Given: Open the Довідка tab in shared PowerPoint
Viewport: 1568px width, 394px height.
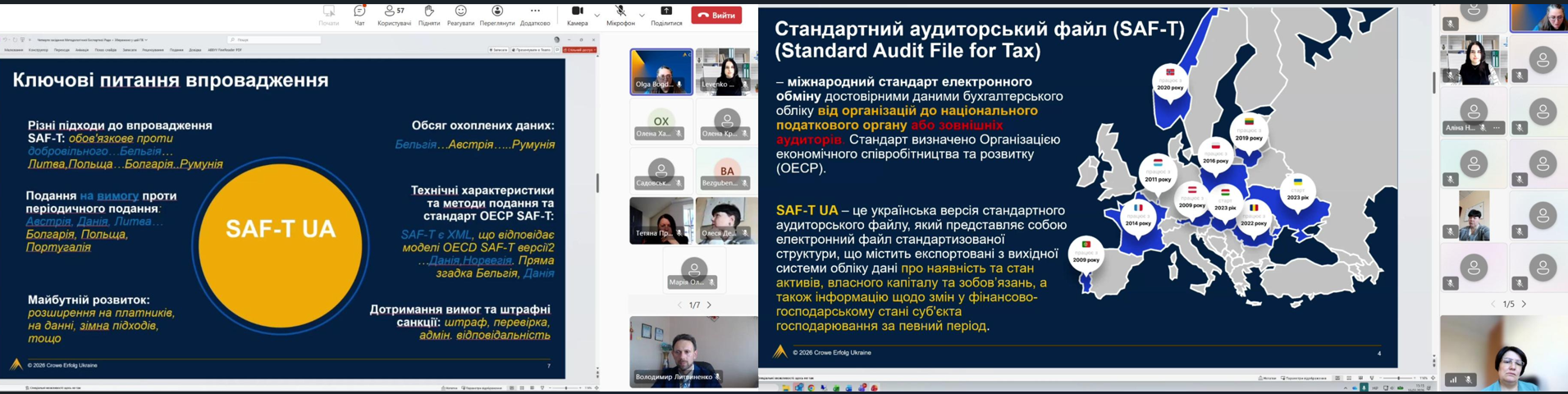Looking at the screenshot, I should (x=195, y=50).
